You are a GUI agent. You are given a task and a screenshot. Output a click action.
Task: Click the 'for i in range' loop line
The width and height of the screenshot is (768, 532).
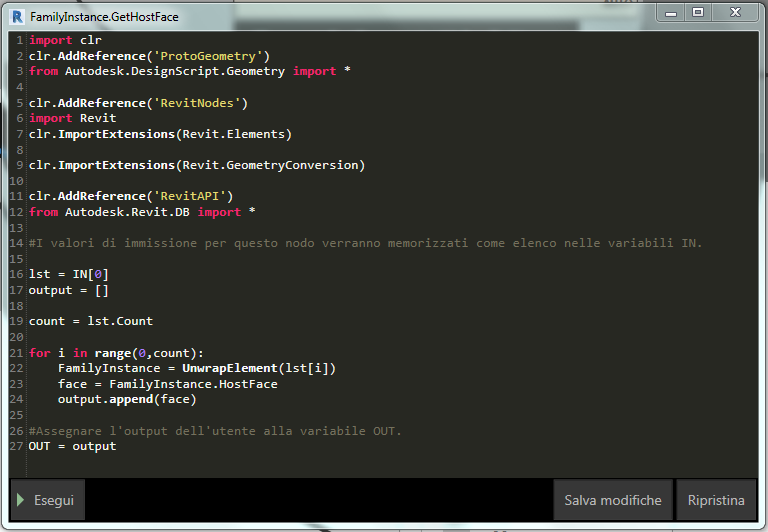115,353
